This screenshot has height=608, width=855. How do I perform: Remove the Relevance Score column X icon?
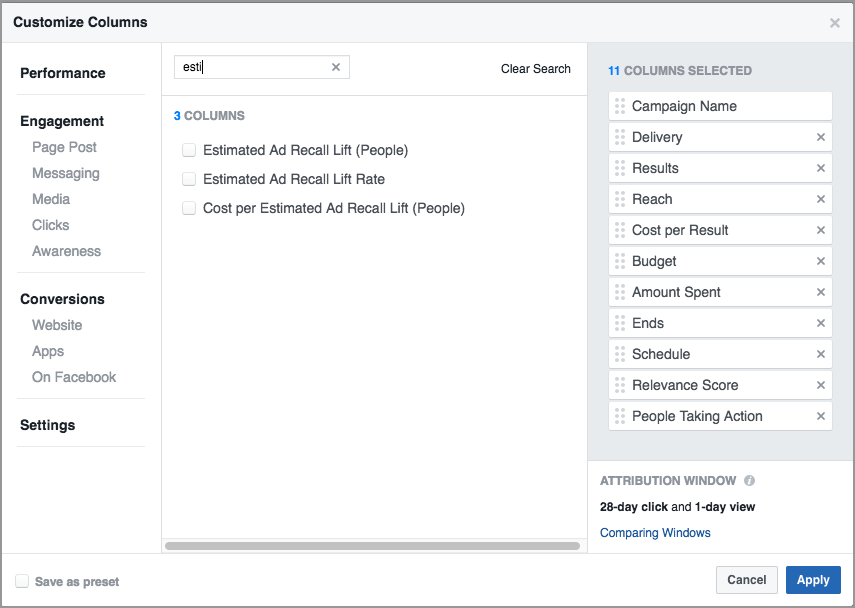click(x=821, y=385)
